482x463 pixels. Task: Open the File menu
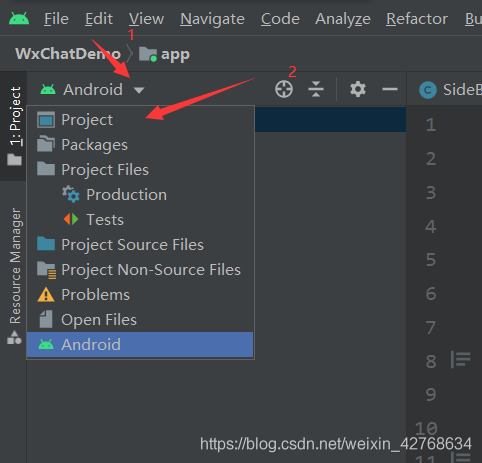(56, 19)
